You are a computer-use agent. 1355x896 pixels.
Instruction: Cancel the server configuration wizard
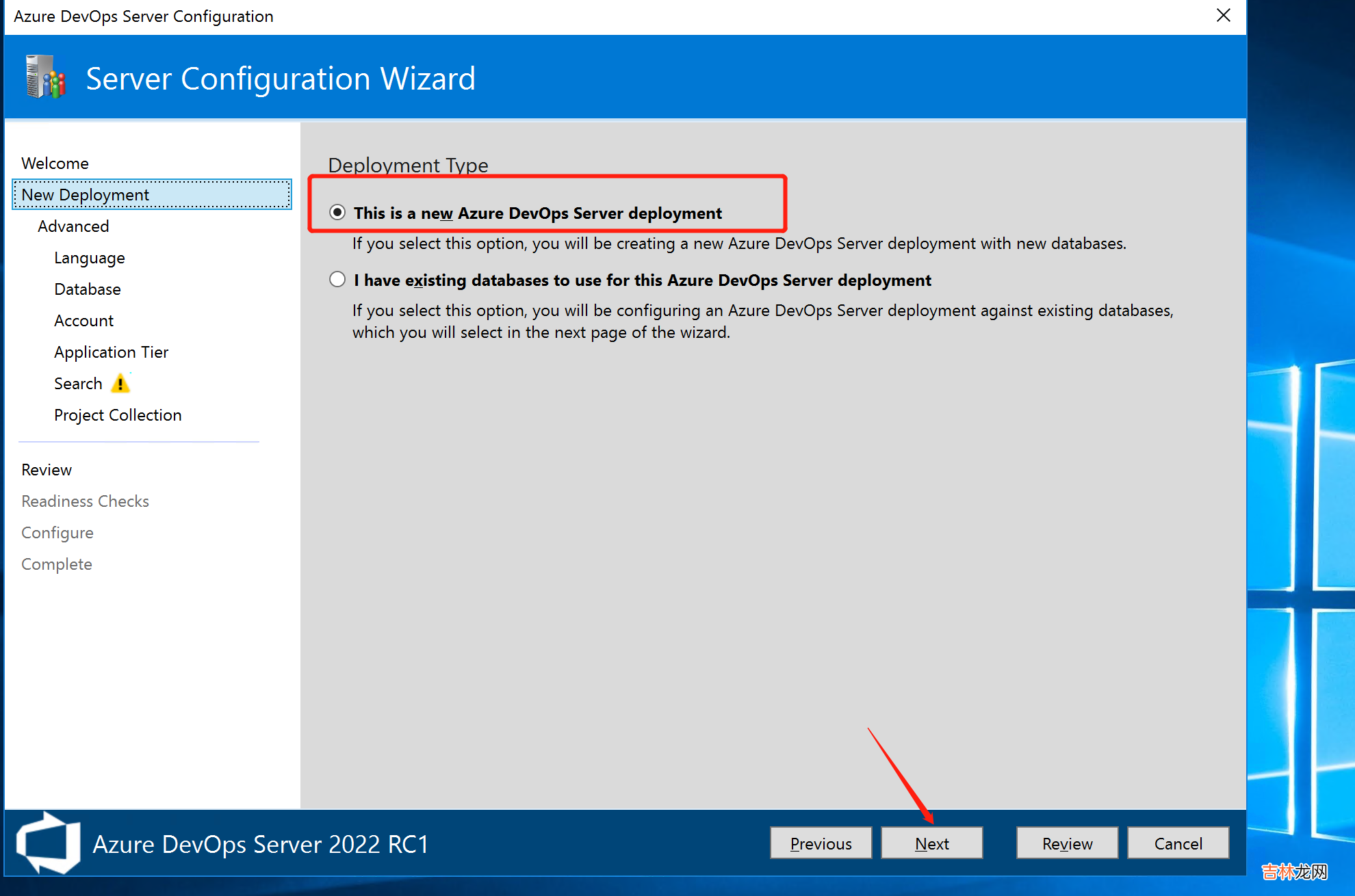1178,843
